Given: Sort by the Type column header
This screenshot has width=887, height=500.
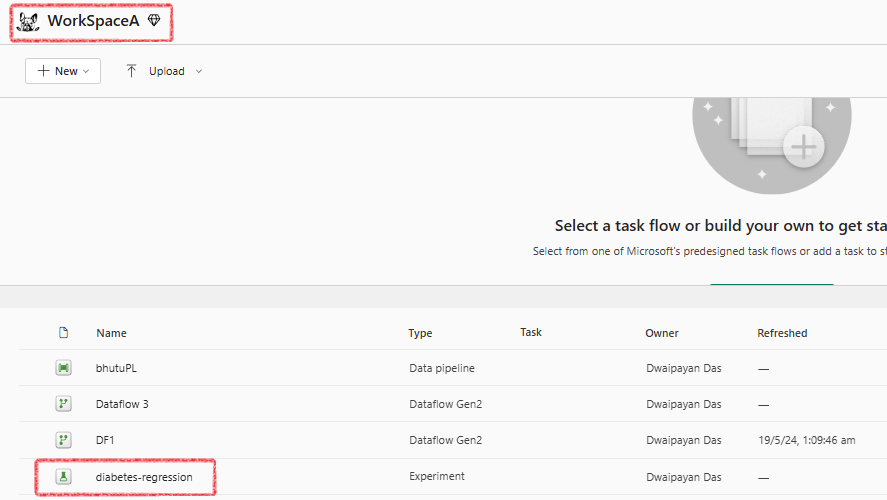Looking at the screenshot, I should point(420,333).
